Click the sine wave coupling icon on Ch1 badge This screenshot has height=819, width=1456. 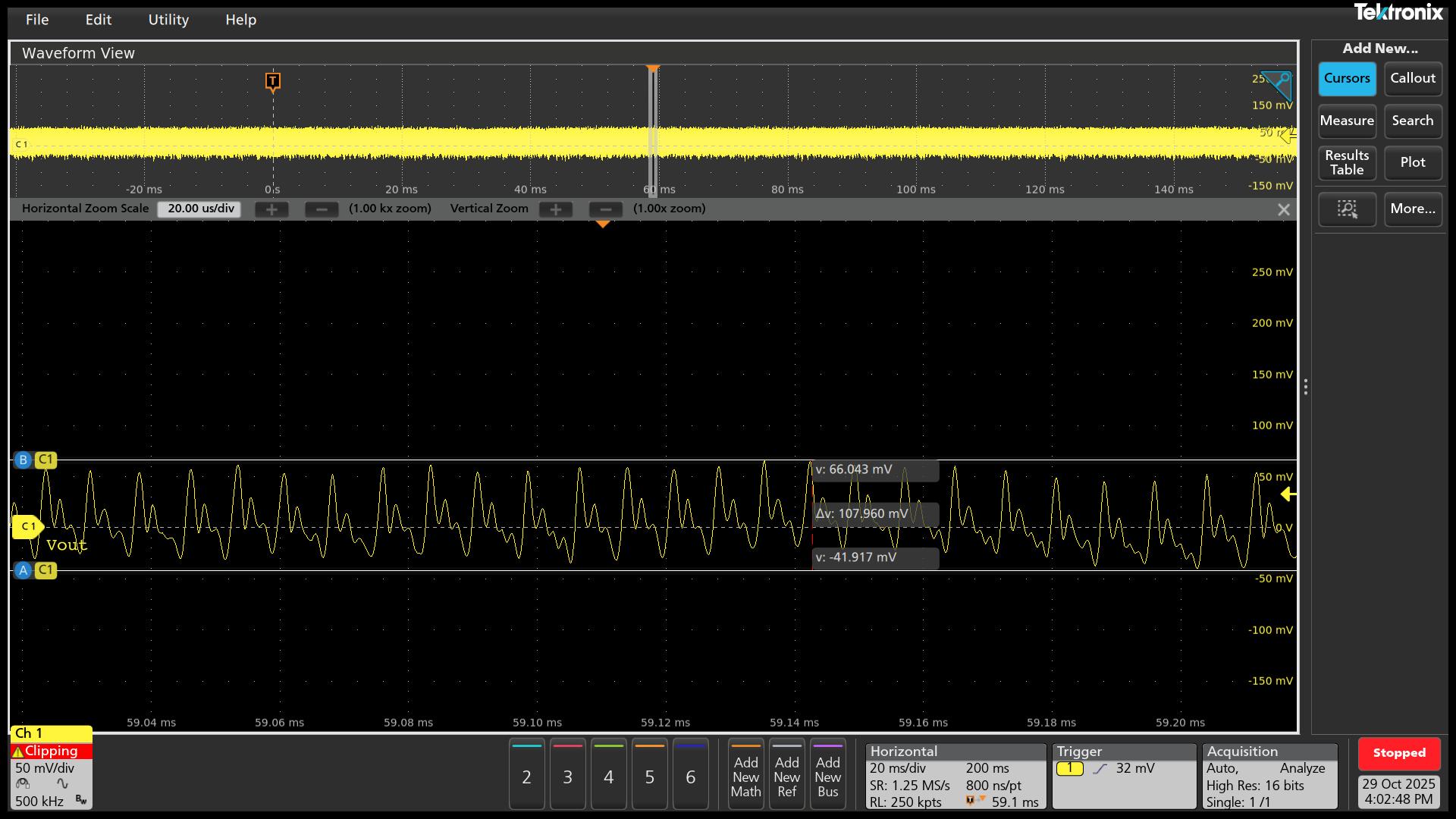[62, 785]
